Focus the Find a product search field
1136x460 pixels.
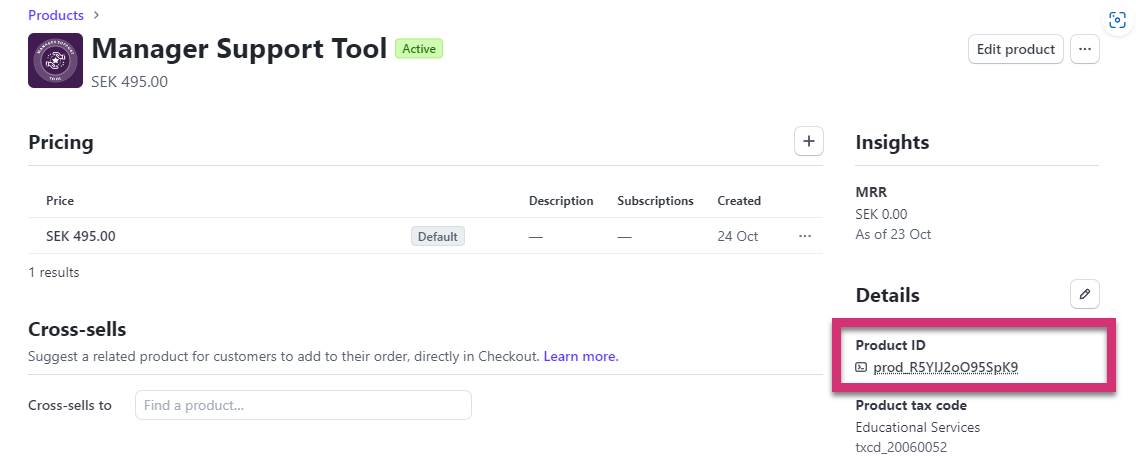click(x=303, y=405)
